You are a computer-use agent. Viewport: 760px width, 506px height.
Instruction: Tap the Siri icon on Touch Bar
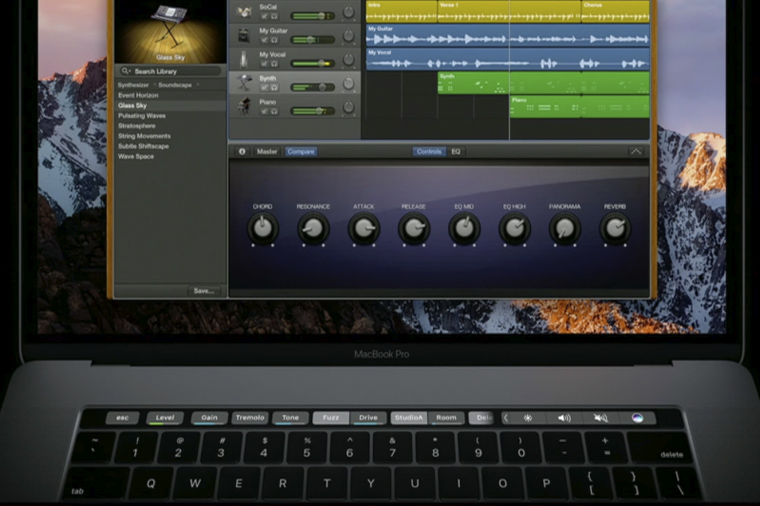point(638,418)
